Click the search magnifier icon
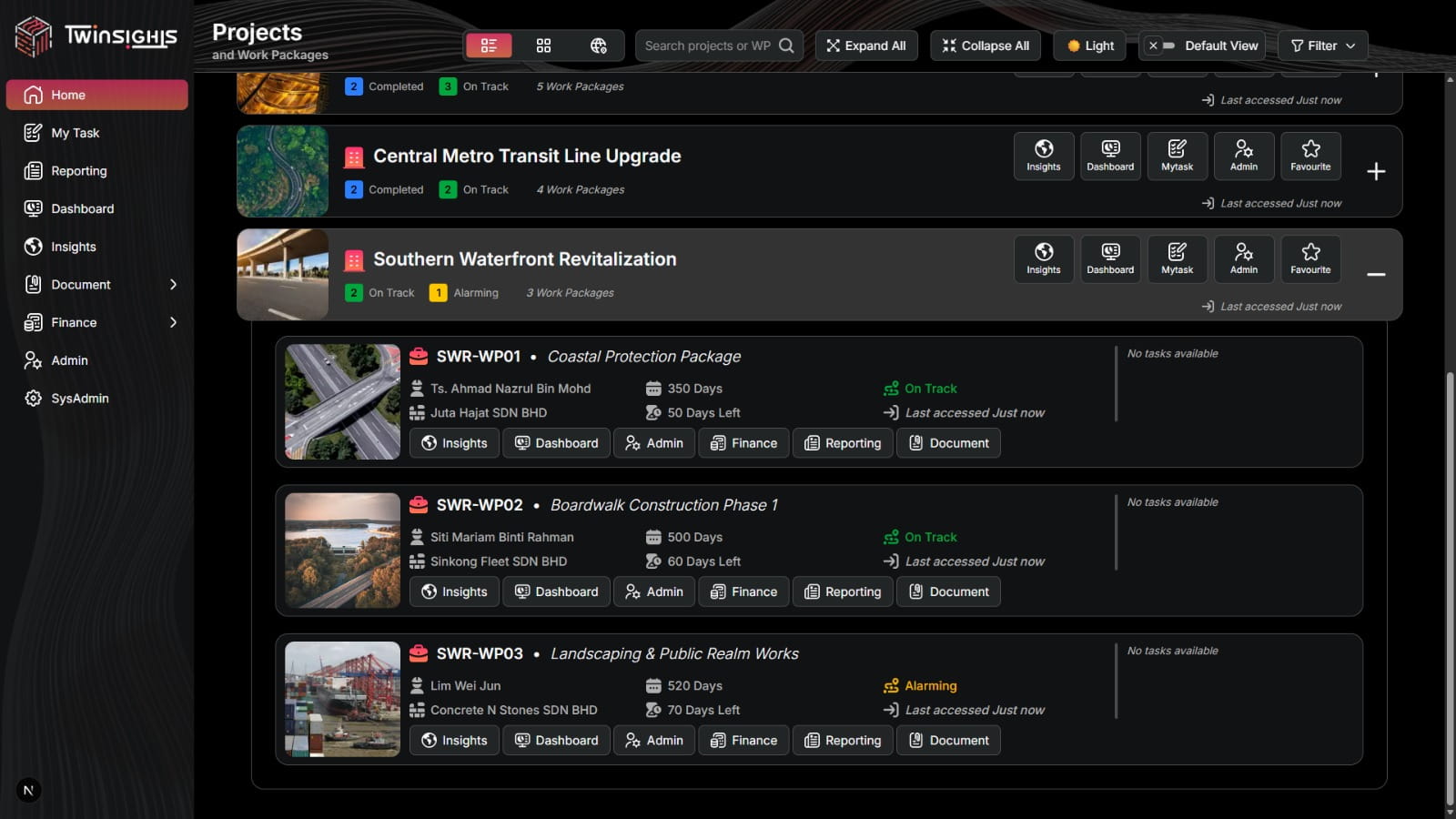Viewport: 1456px width, 819px height. [x=786, y=45]
